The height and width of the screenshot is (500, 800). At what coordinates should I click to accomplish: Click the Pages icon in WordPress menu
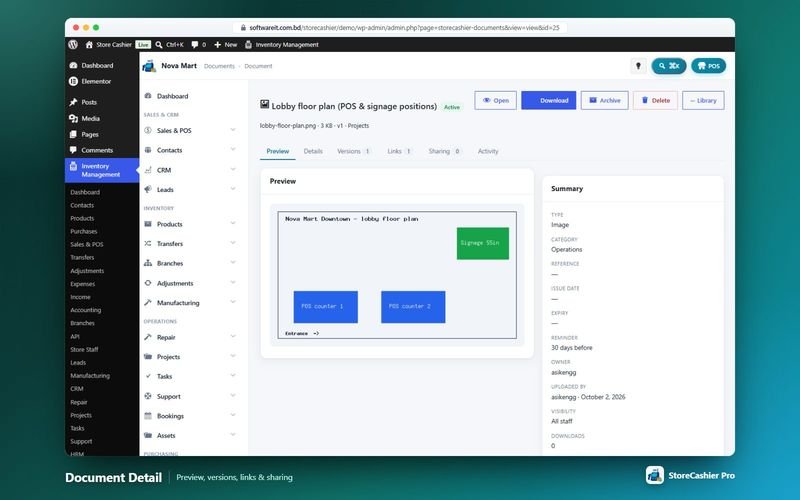(73, 134)
